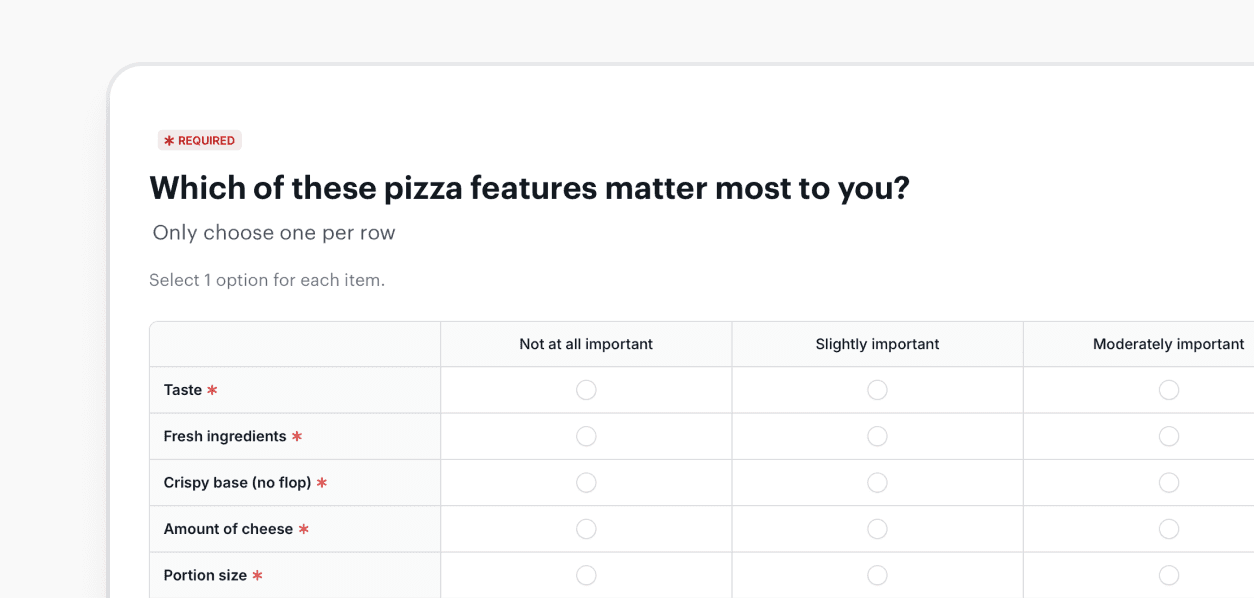Choose 'Slightly important' for Crispy base
Viewport: 1254px width, 598px height.
point(877,483)
